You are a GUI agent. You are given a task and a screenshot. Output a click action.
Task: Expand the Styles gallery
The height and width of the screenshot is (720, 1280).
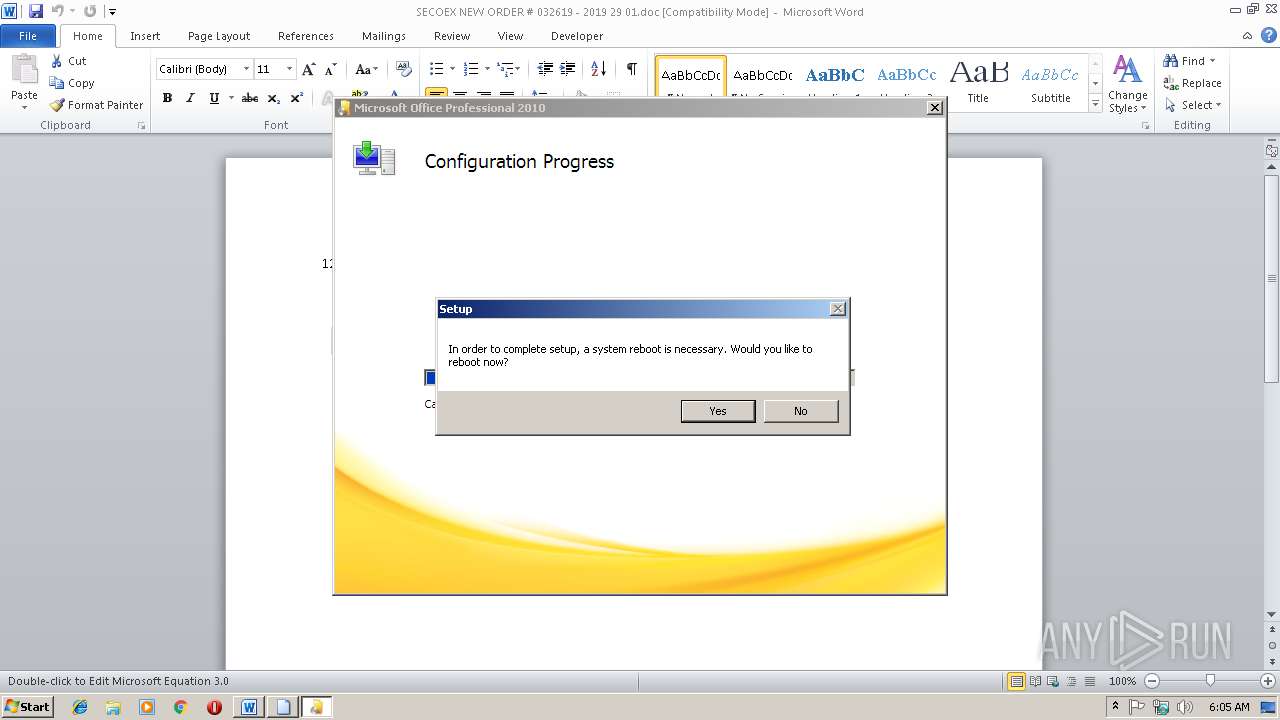1096,104
